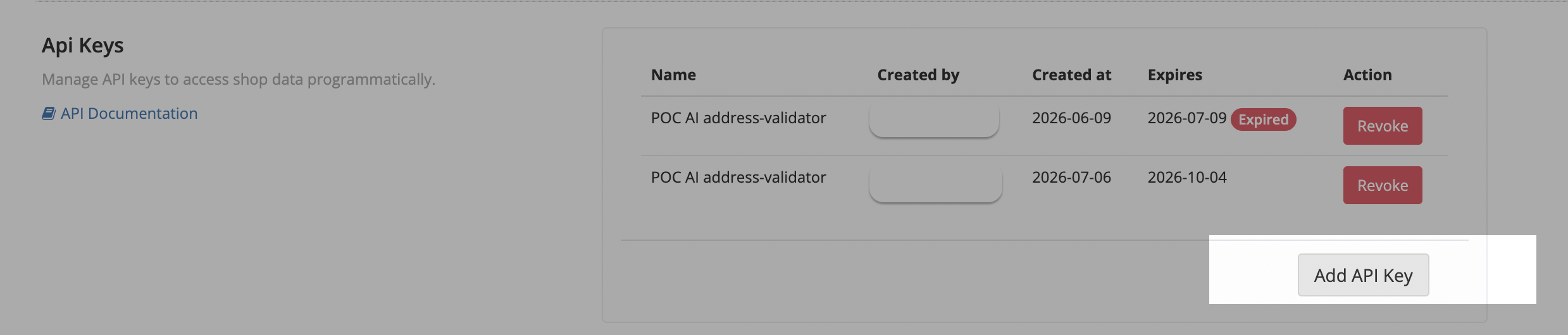Select the Name column header
The width and height of the screenshot is (1568, 335).
point(673,75)
